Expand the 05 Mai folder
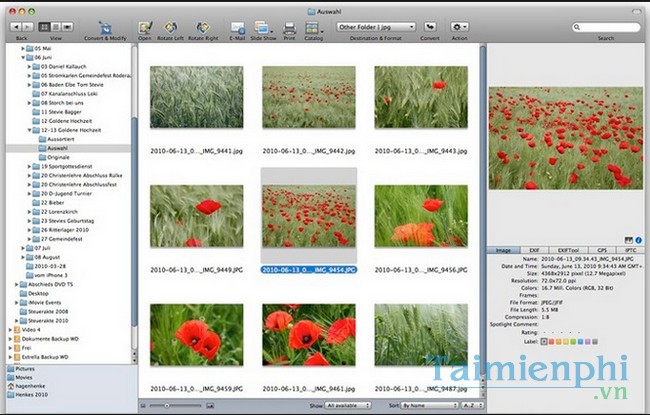The width and height of the screenshot is (650, 415). coord(23,49)
